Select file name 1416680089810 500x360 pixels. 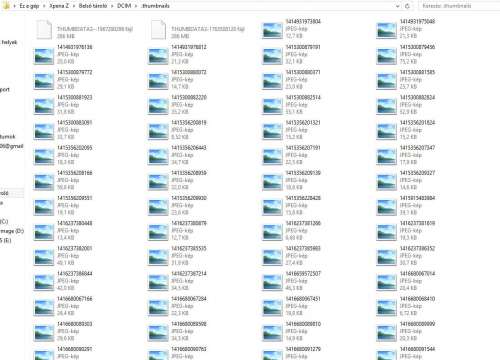tap(303, 324)
